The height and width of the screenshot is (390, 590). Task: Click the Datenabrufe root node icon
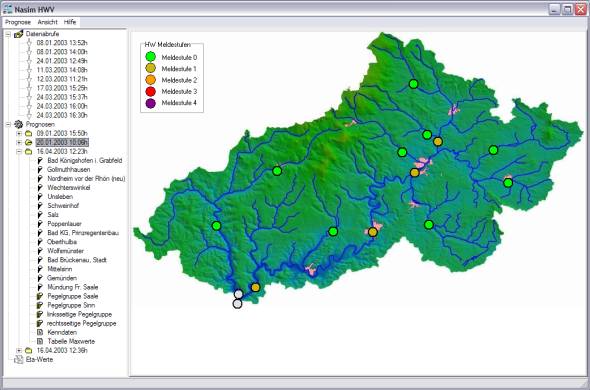(x=18, y=34)
